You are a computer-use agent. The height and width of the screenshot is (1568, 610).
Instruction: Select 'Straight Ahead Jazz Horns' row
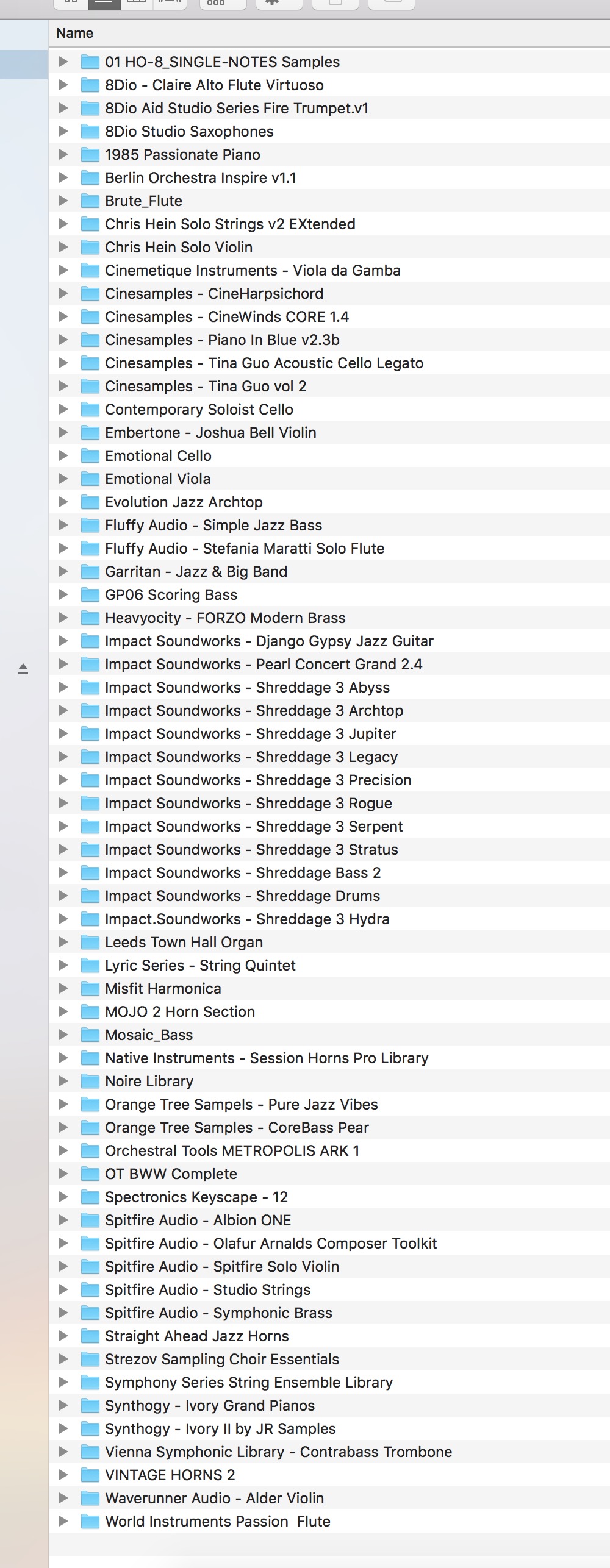(x=329, y=1336)
